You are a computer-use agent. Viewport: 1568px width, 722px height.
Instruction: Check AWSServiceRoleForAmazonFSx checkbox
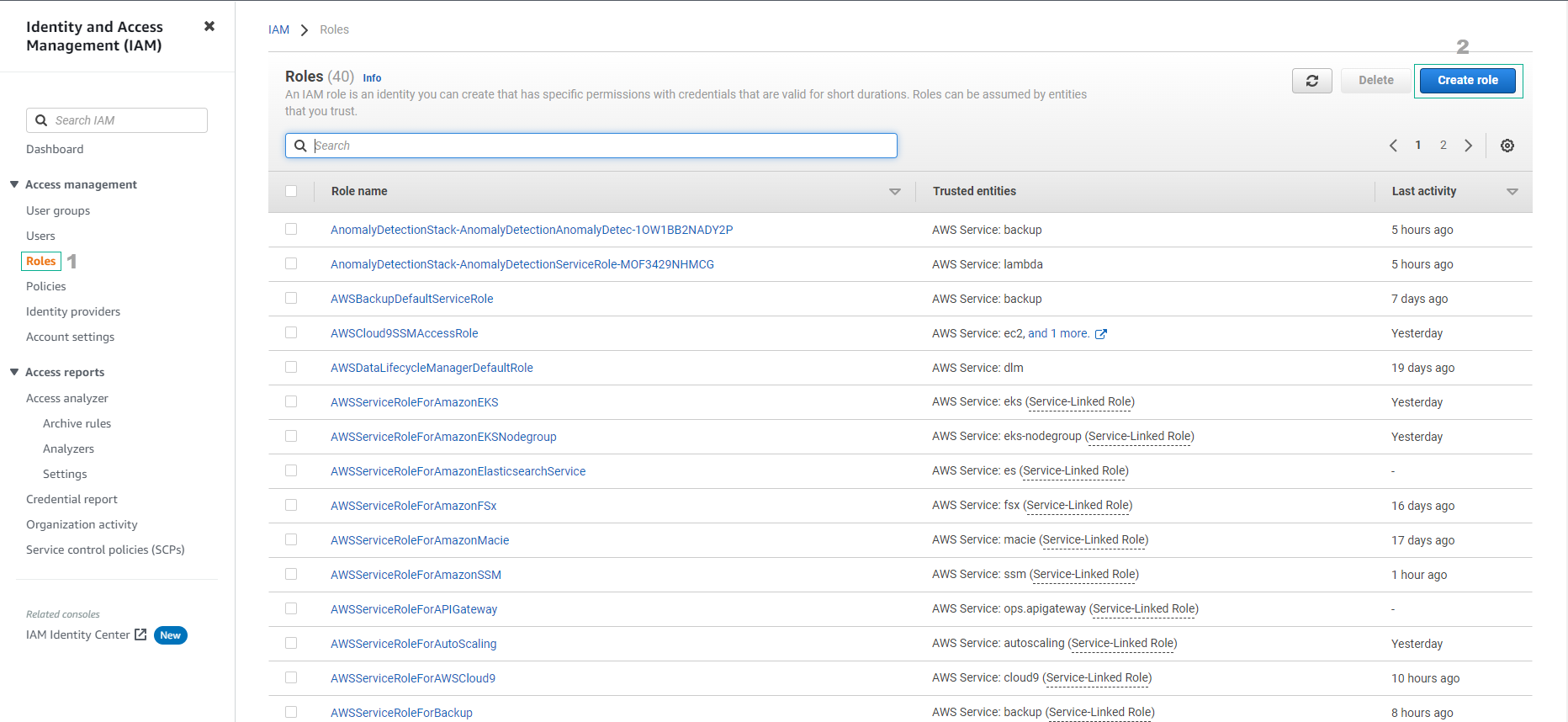291,505
